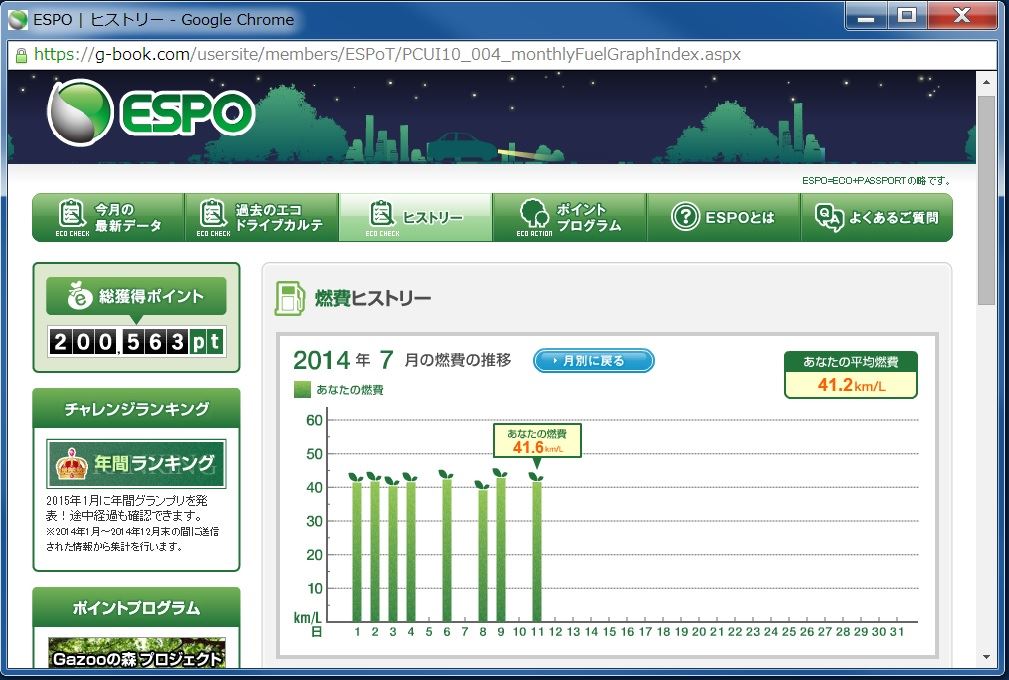
Task: Click the clipboard icon on ヒストリー
Action: 382,213
